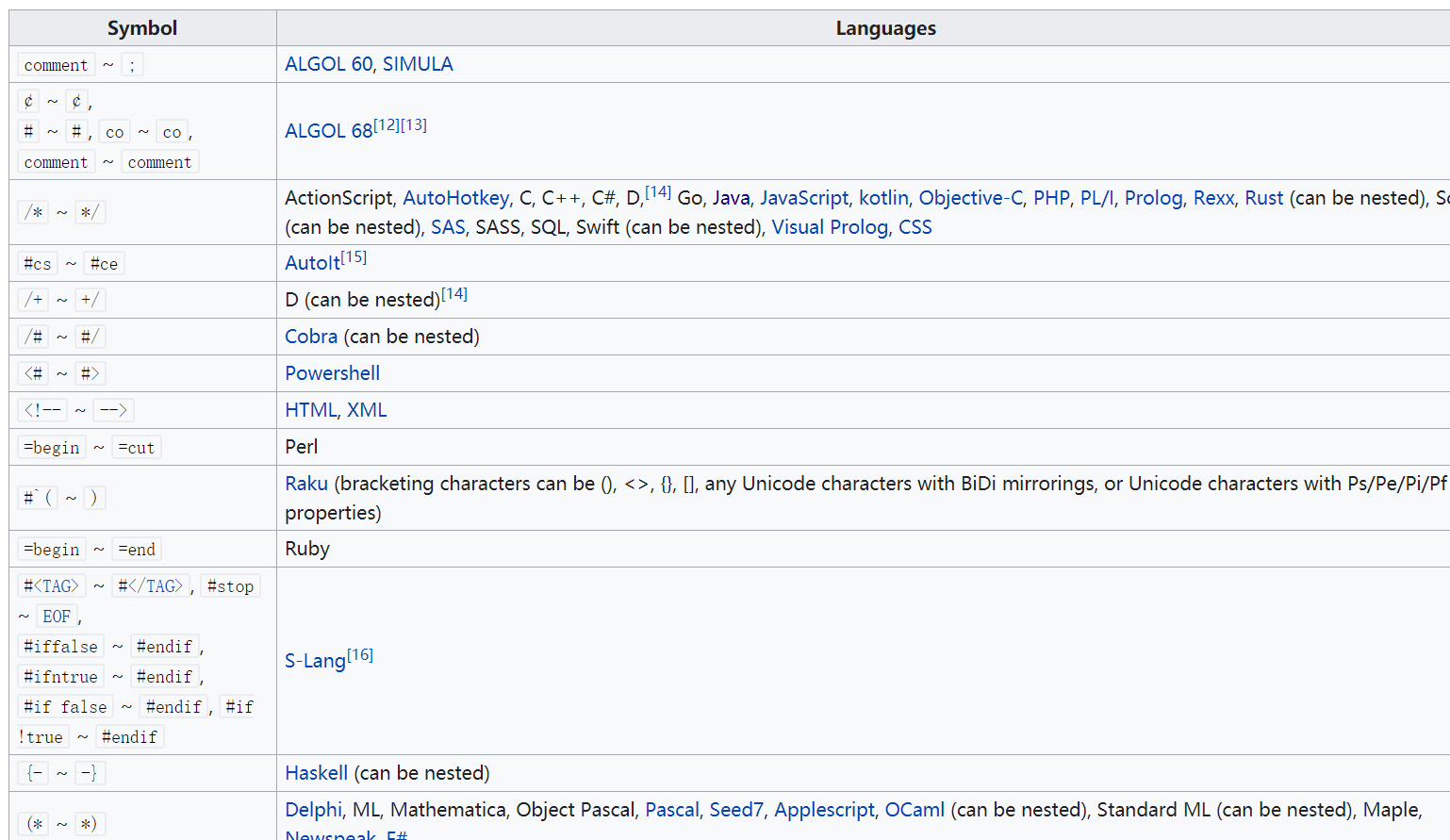
Task: Click the /* comment symbol code
Action: click(x=34, y=212)
